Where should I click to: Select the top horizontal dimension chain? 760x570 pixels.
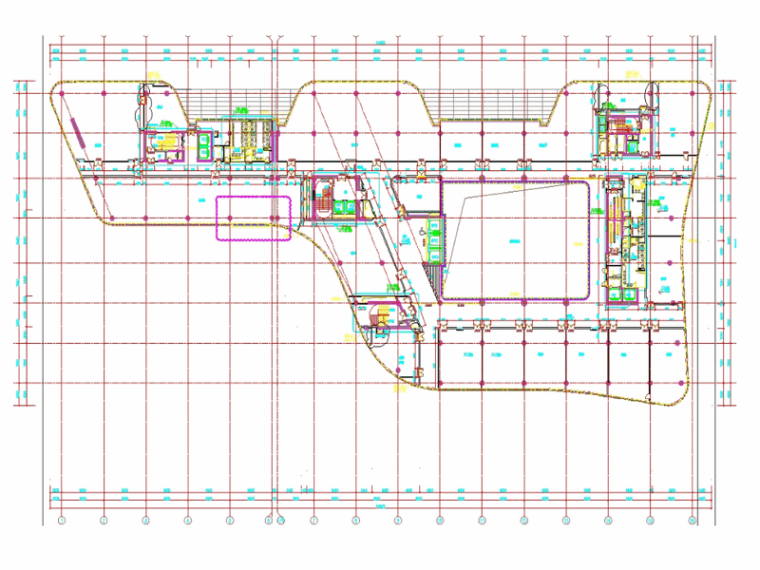coord(380,48)
